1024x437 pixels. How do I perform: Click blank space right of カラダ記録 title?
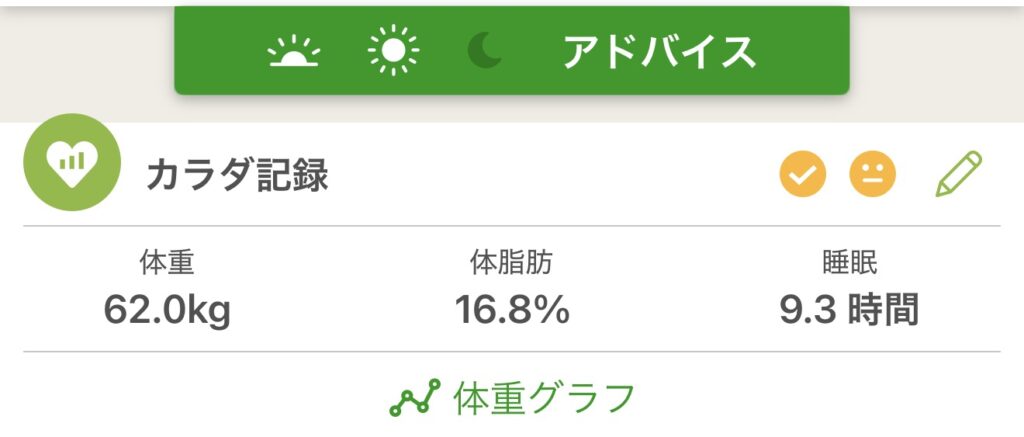pos(550,177)
